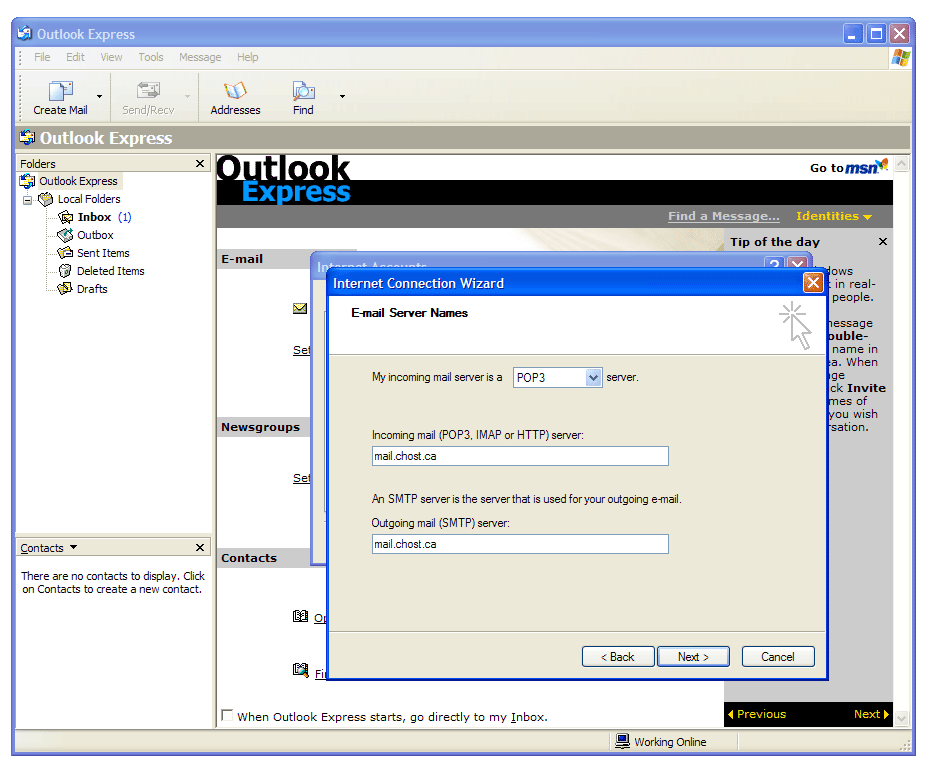Close the Tip of the day panel

(883, 242)
